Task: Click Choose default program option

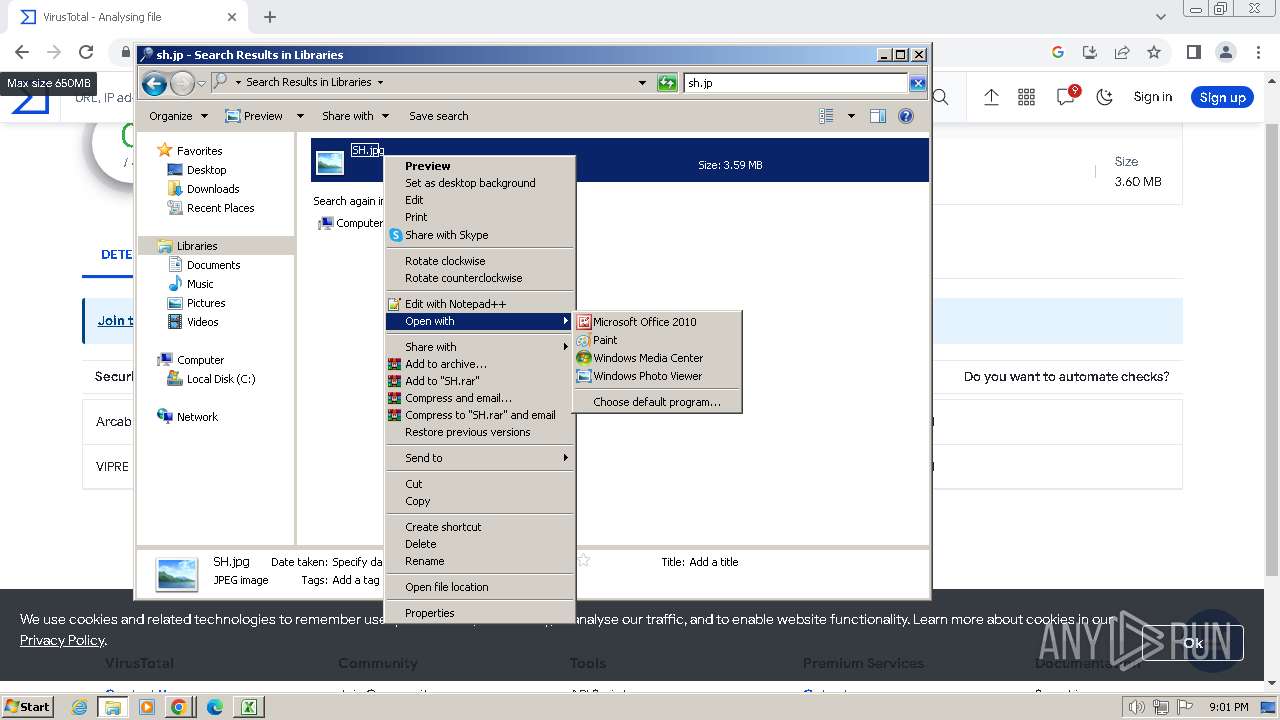Action: pos(657,402)
